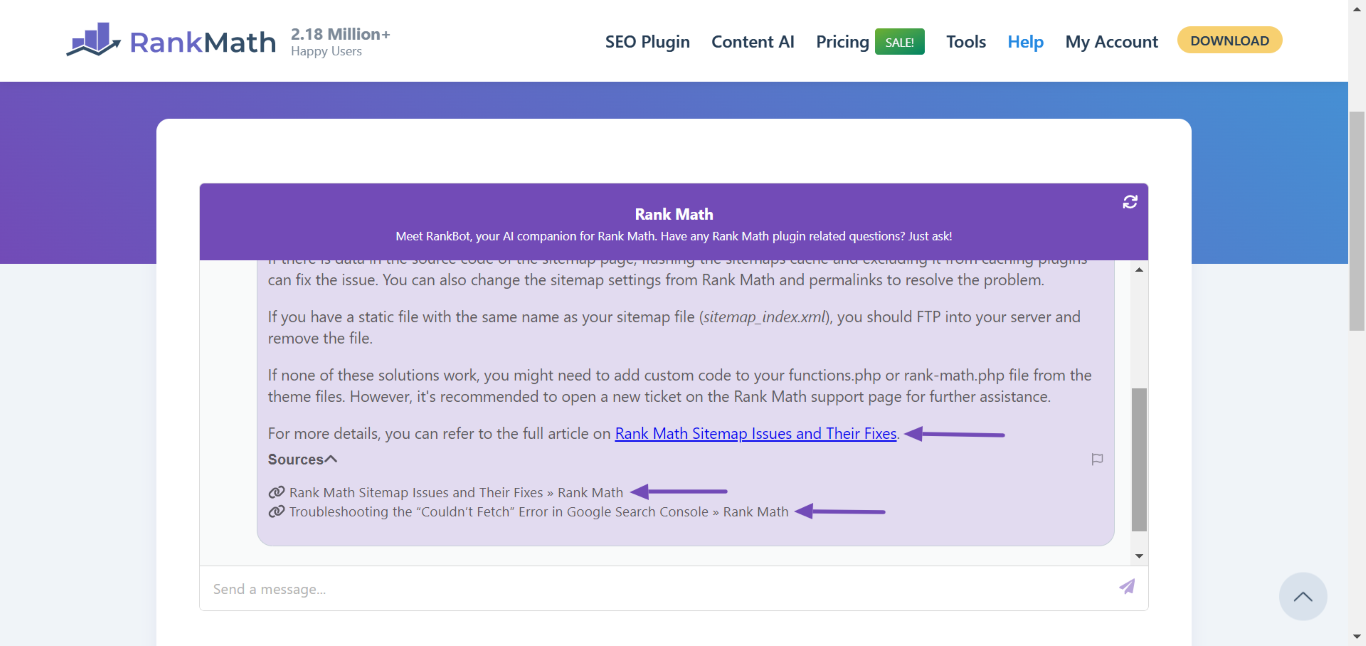Open source Rank Math Sitemap Issues and Their Fixes » Rank Math
Screen dimensions: 1366x646
click(x=456, y=492)
